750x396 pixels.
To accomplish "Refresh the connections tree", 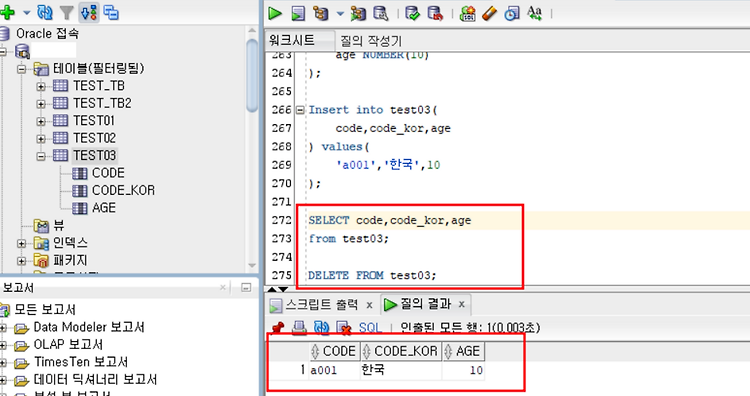I will (44, 12).
